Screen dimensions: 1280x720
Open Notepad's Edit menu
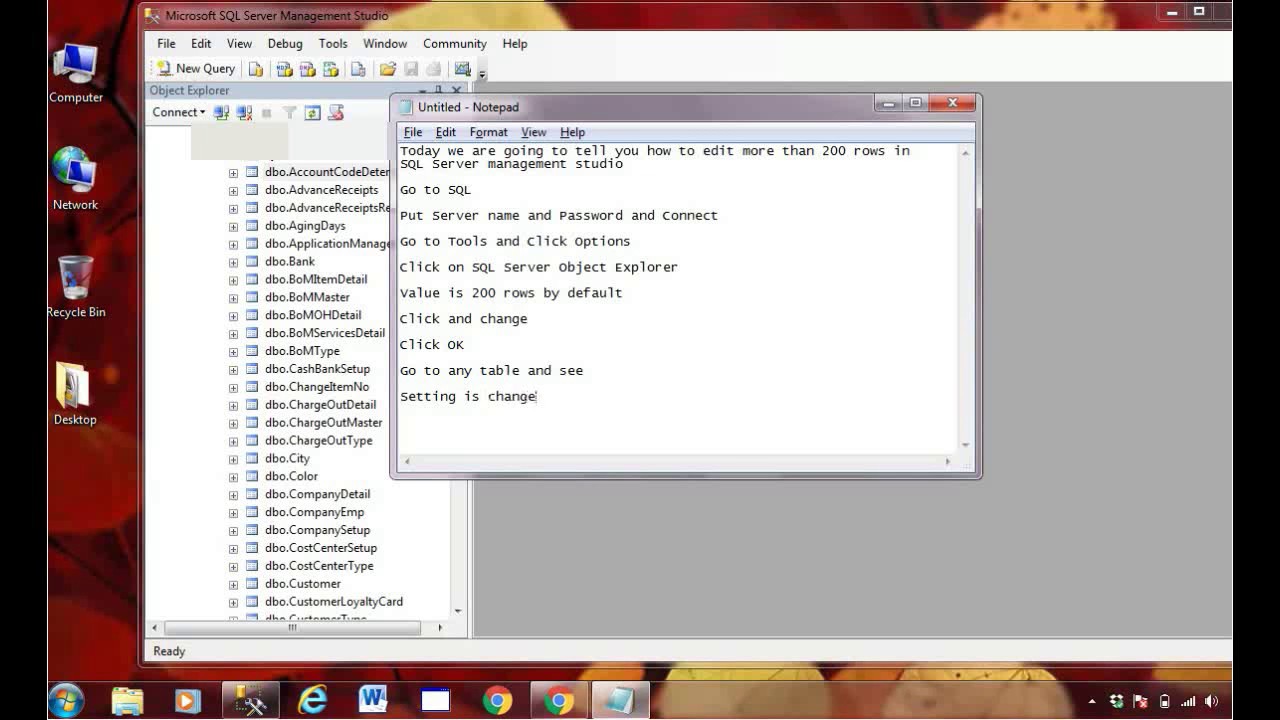click(446, 132)
